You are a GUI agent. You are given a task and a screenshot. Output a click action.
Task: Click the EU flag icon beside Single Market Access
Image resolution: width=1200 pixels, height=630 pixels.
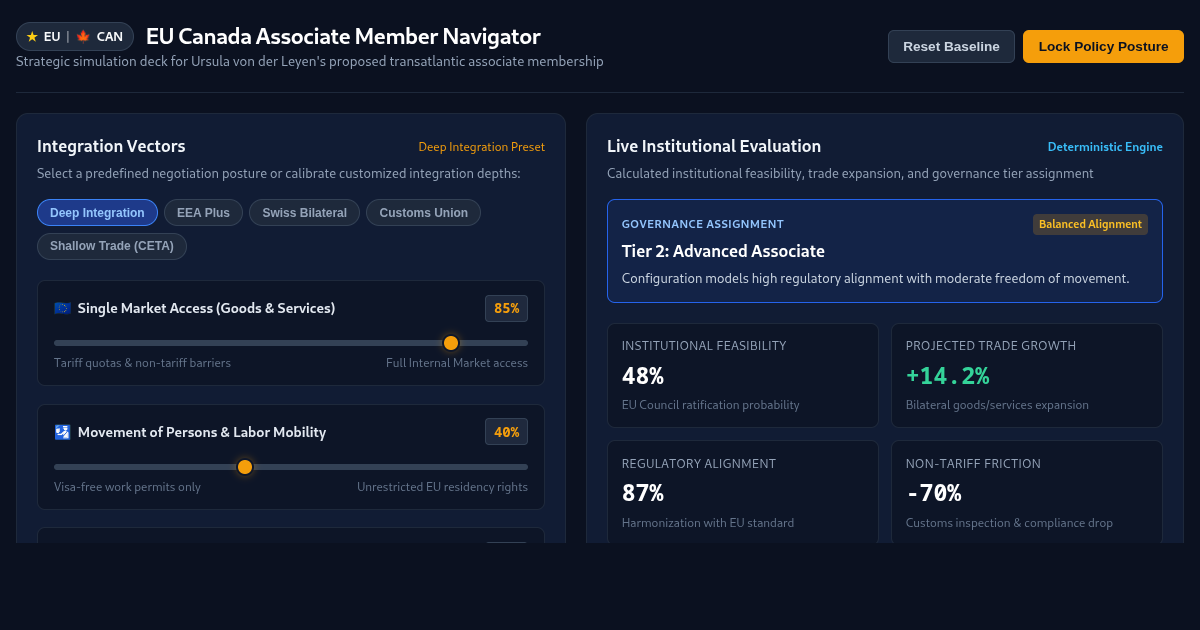click(62, 308)
